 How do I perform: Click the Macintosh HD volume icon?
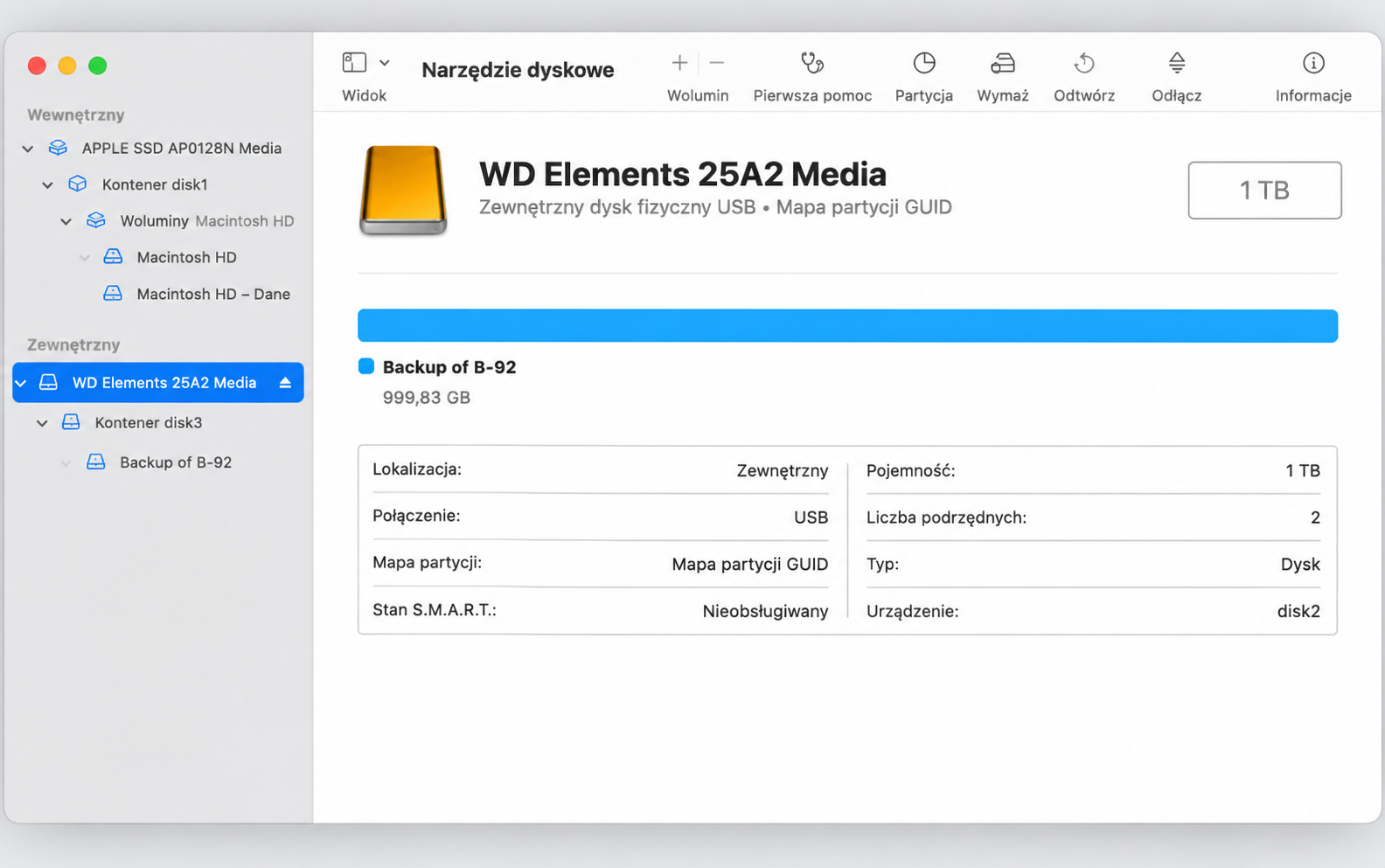tap(113, 257)
